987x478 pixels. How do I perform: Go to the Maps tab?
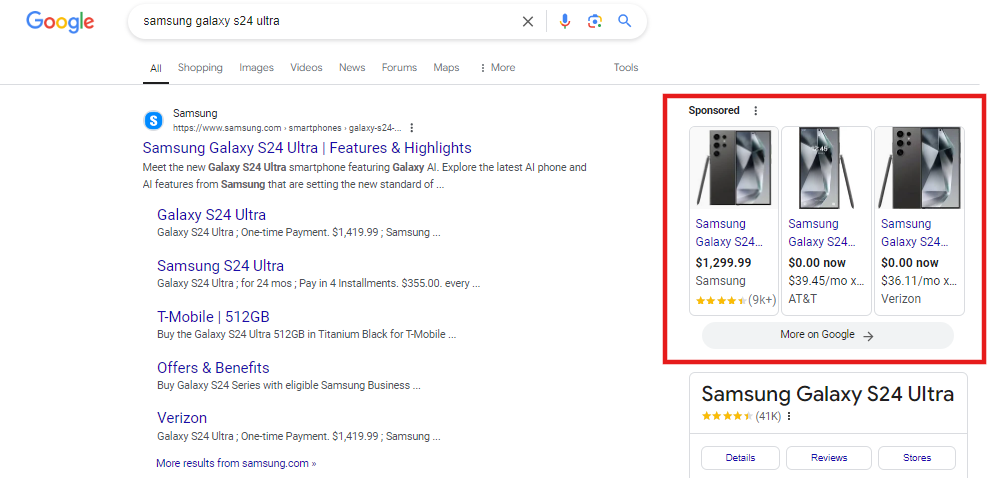(446, 67)
